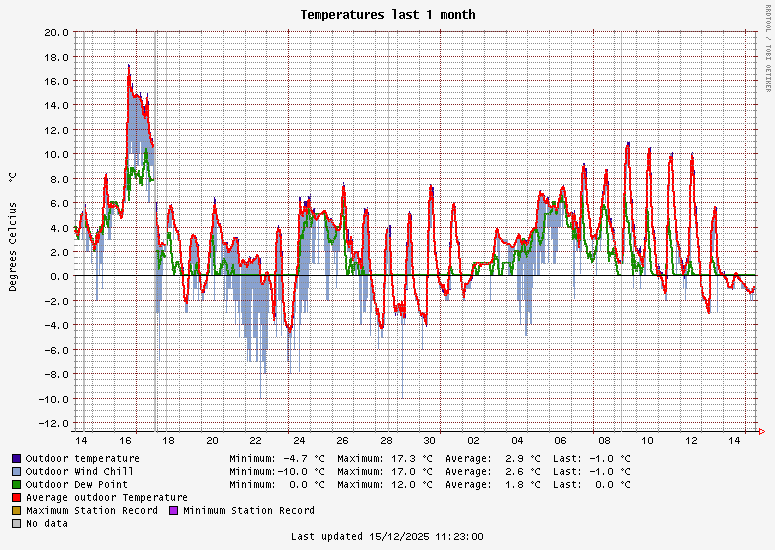
Task: Select the date label 16 on x-axis
Action: coord(126,441)
